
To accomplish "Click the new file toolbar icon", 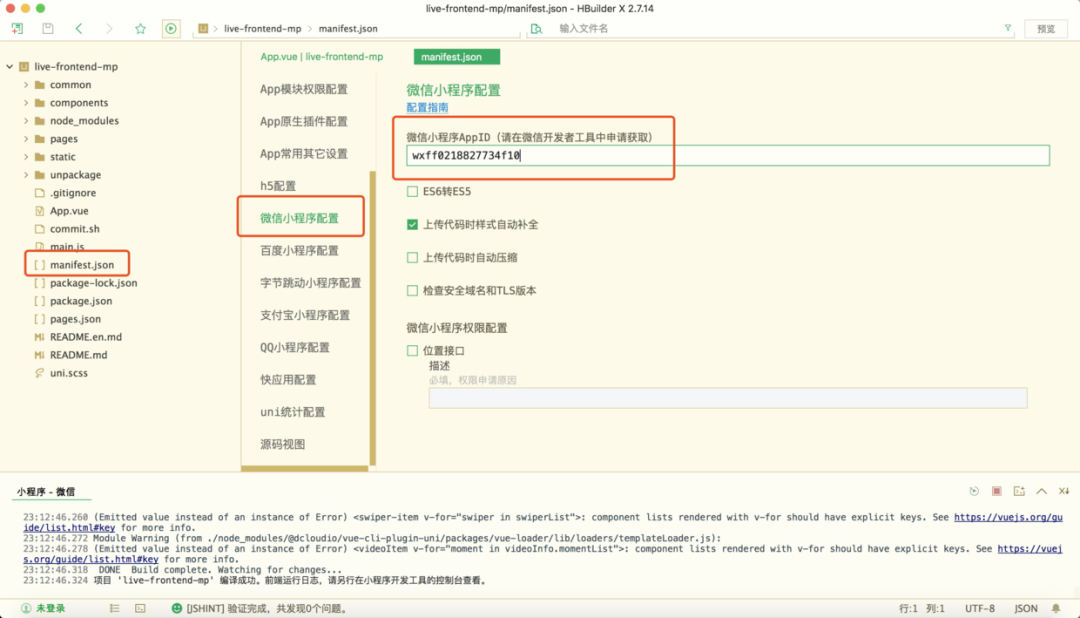I will click(17, 28).
